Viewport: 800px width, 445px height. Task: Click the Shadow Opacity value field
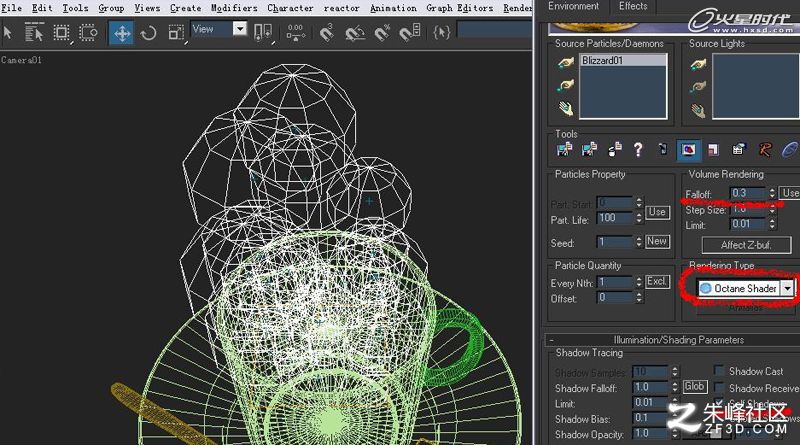(651, 433)
